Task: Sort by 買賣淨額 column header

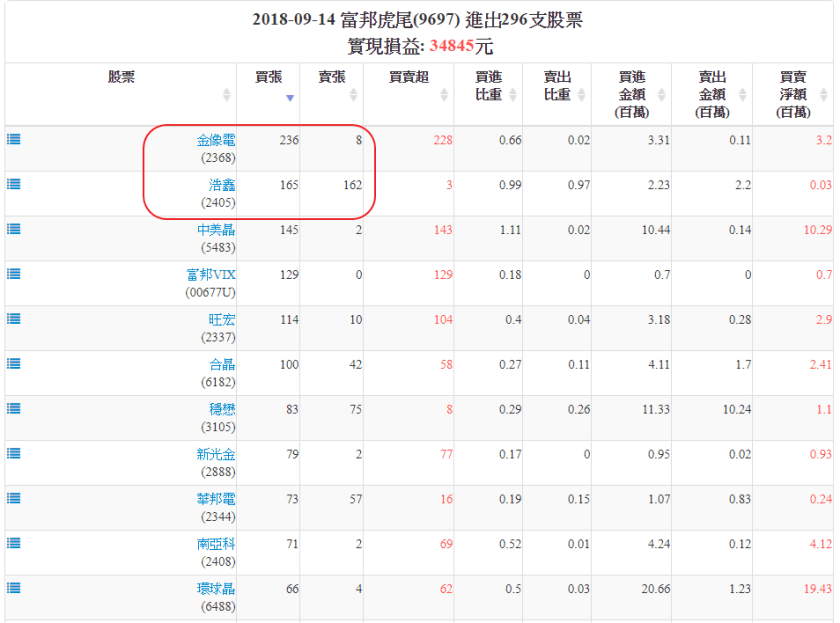Action: pos(793,94)
